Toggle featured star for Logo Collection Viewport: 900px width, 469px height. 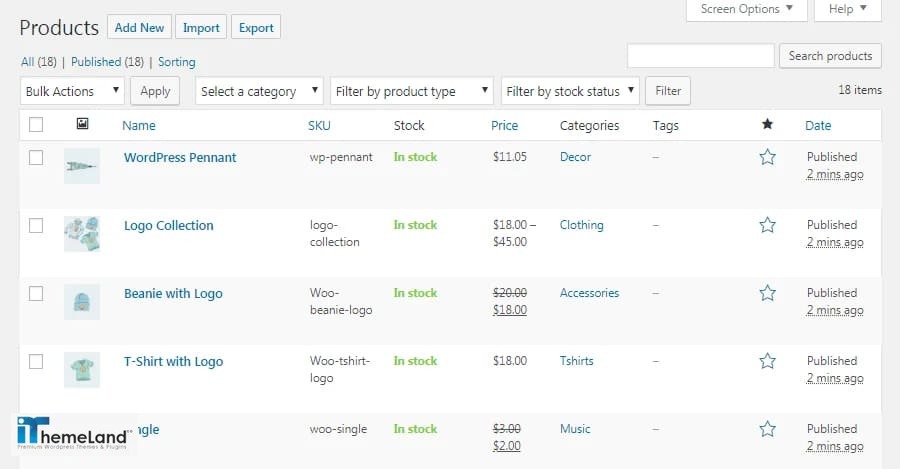click(x=767, y=225)
